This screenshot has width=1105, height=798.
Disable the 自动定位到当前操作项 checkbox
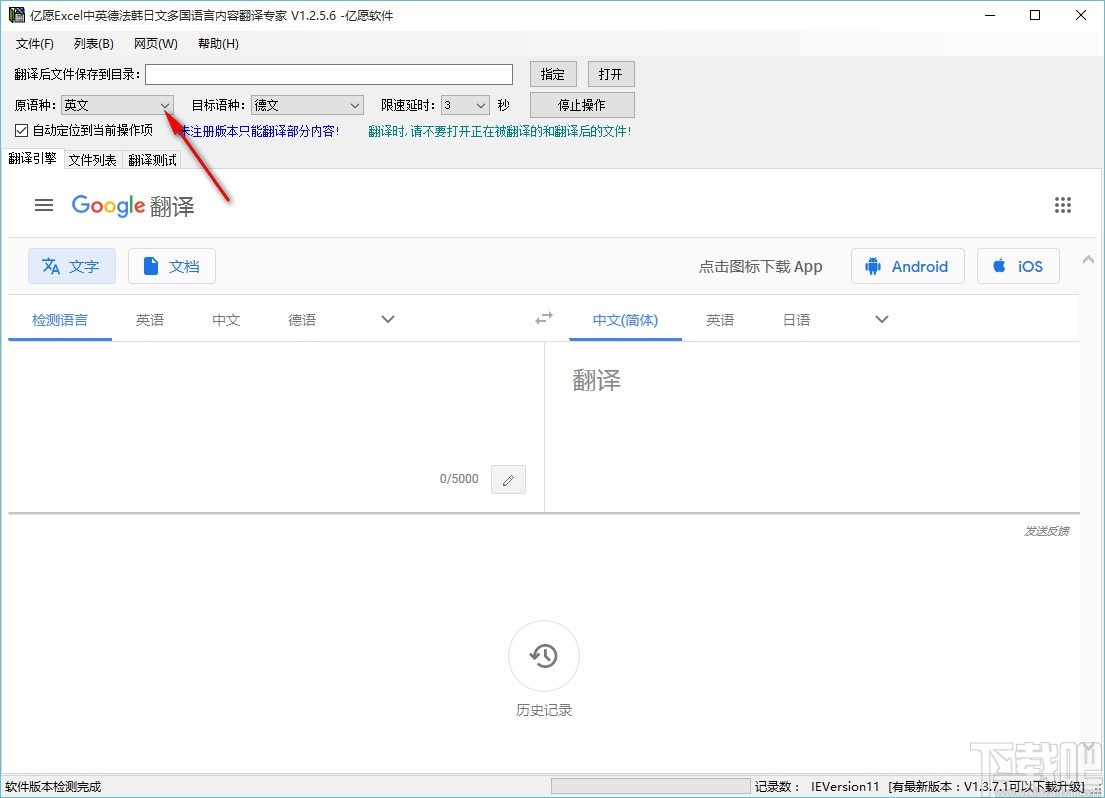pyautogui.click(x=21, y=130)
